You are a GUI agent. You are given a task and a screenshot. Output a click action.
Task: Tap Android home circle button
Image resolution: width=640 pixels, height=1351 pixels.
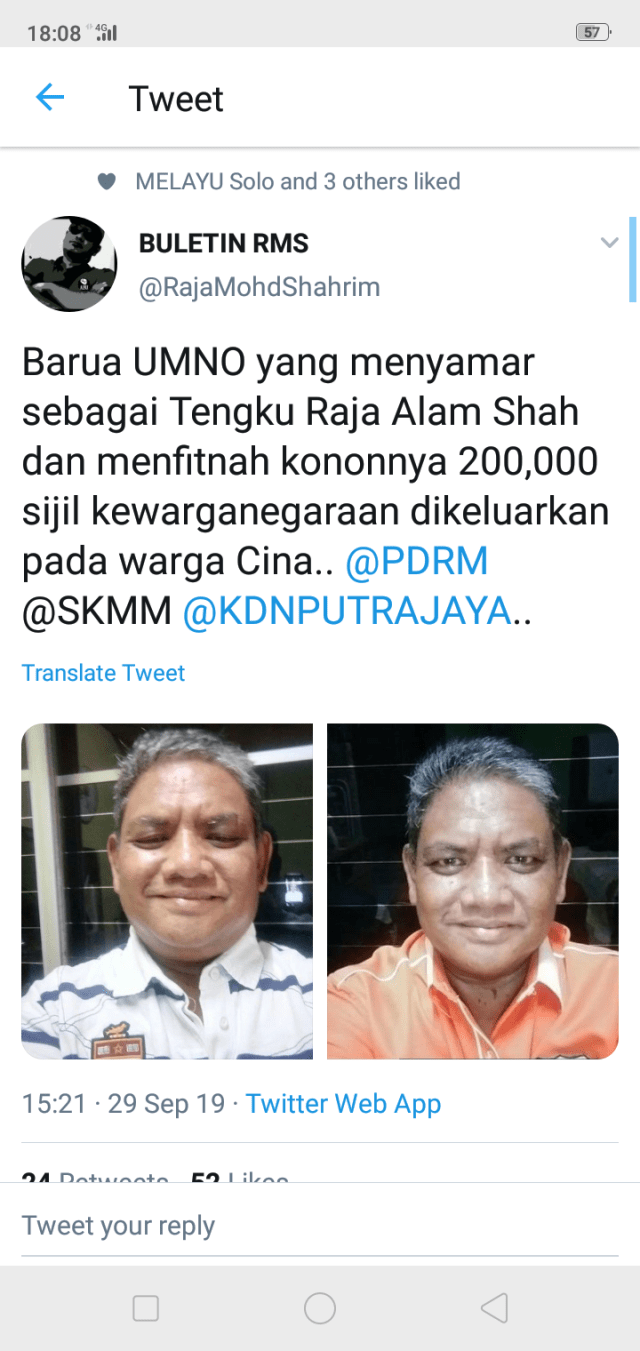pos(320,1308)
